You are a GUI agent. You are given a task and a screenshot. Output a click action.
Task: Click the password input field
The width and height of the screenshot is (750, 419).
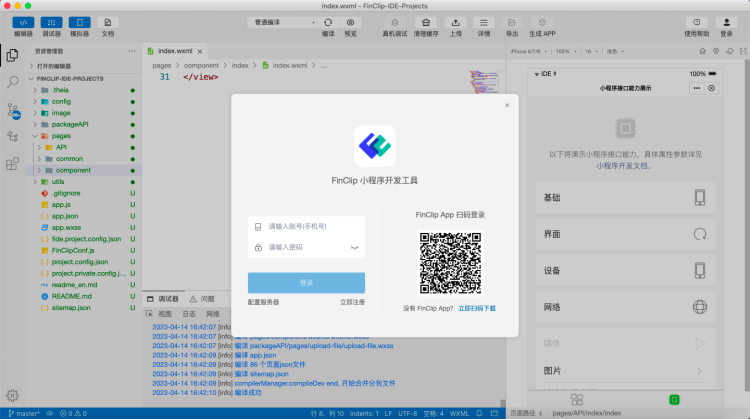pos(306,247)
